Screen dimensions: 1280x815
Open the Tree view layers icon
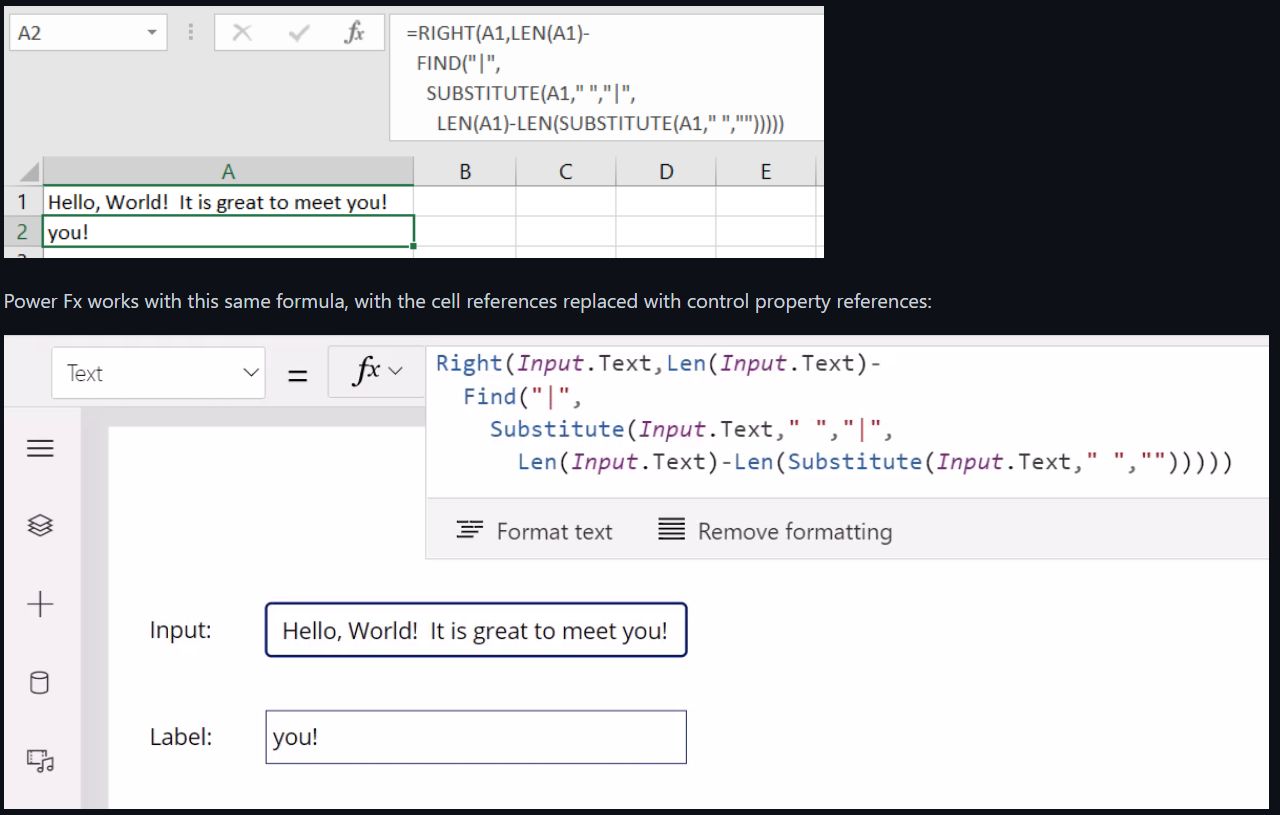pos(40,526)
